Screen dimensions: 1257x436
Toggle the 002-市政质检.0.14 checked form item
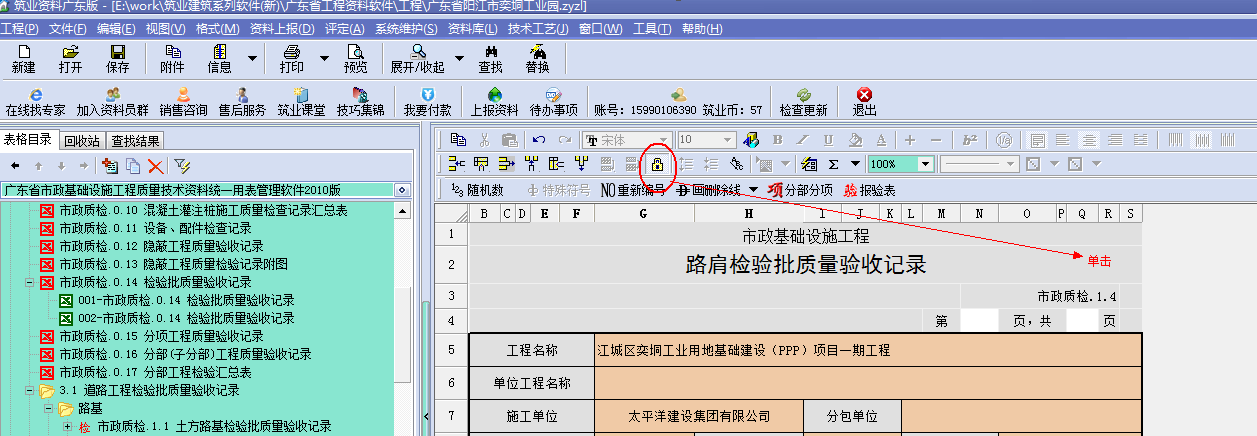click(66, 318)
